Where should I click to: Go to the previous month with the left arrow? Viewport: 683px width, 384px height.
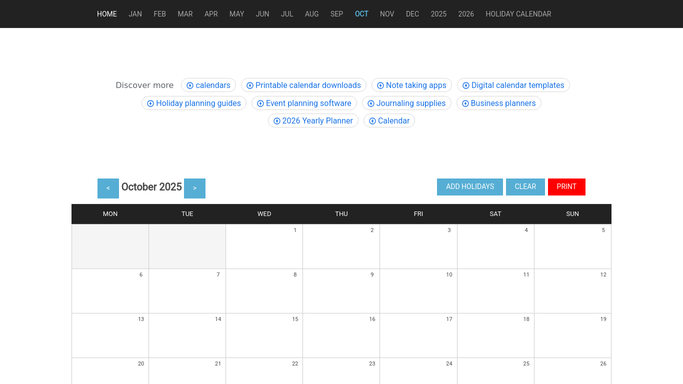108,188
